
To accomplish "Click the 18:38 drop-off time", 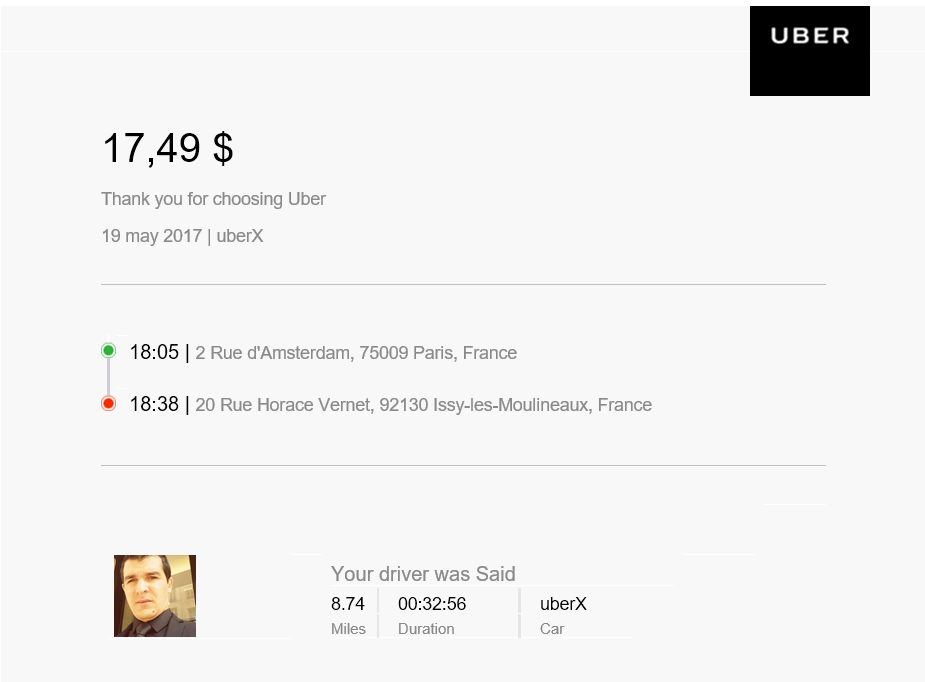I will click(154, 404).
